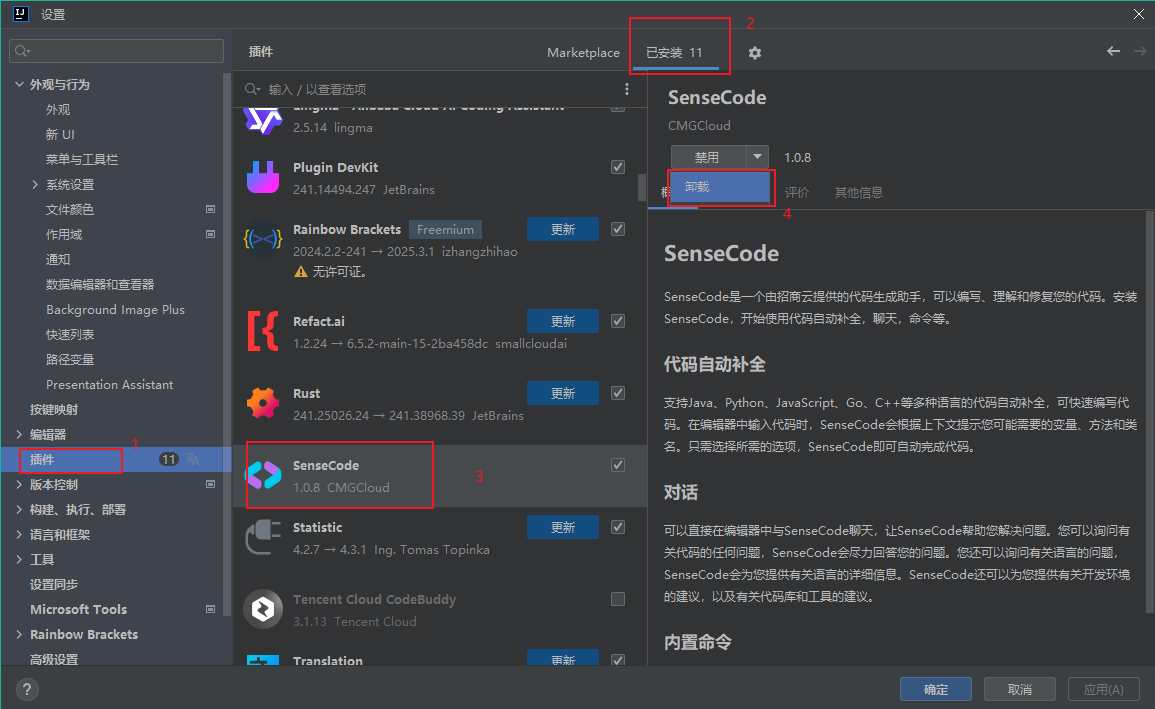Screen dimensions: 1155x709
Task: Click the SenseCode plugin icon
Action: (x=263, y=475)
